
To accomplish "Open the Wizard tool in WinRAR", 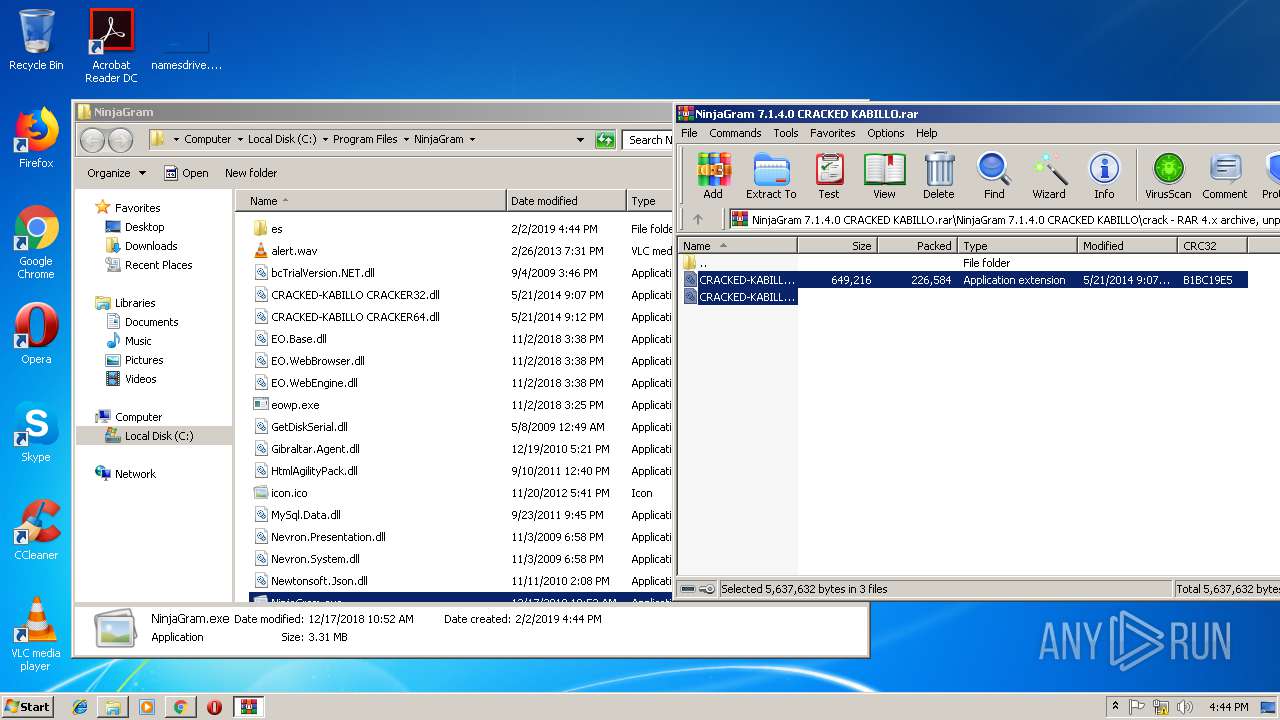I will [1049, 176].
